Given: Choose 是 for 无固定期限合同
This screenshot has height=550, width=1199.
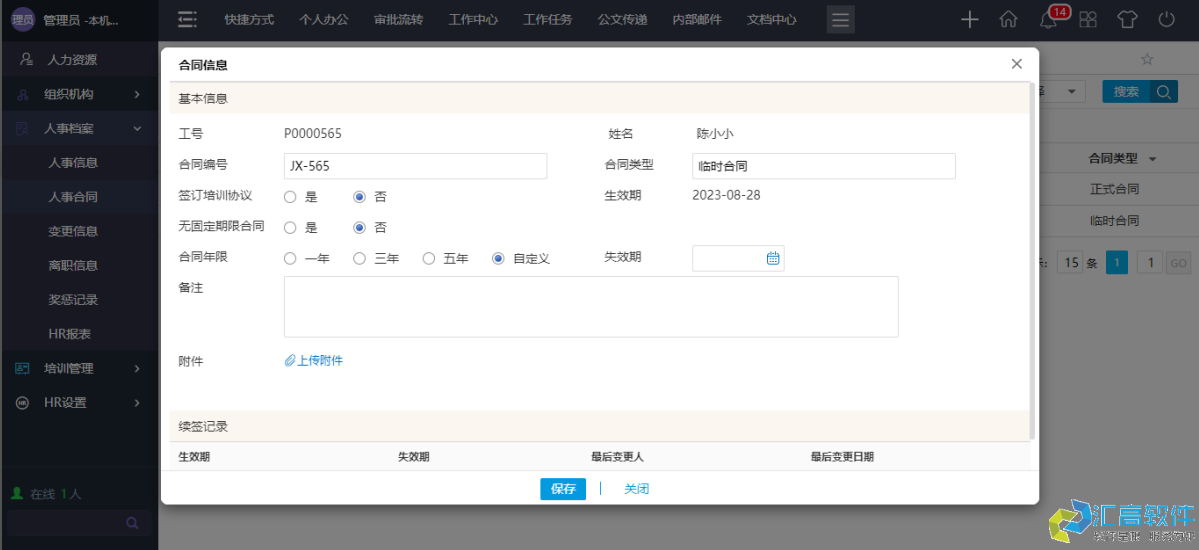Looking at the screenshot, I should click(x=290, y=228).
